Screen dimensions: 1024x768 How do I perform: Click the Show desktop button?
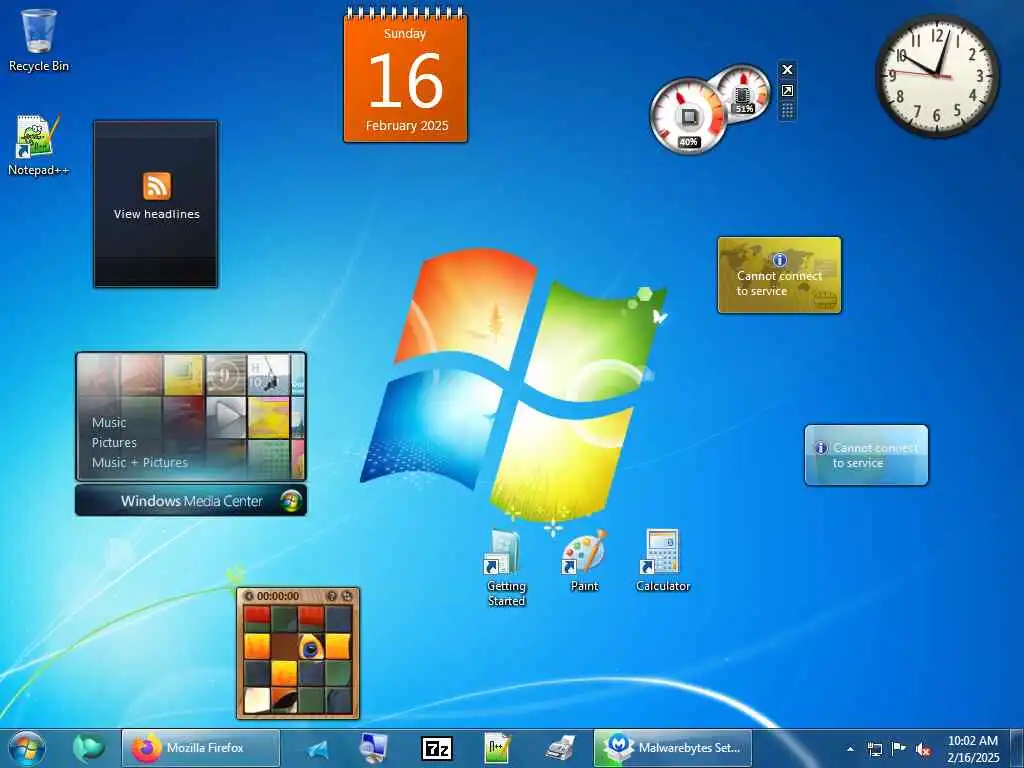point(1017,748)
